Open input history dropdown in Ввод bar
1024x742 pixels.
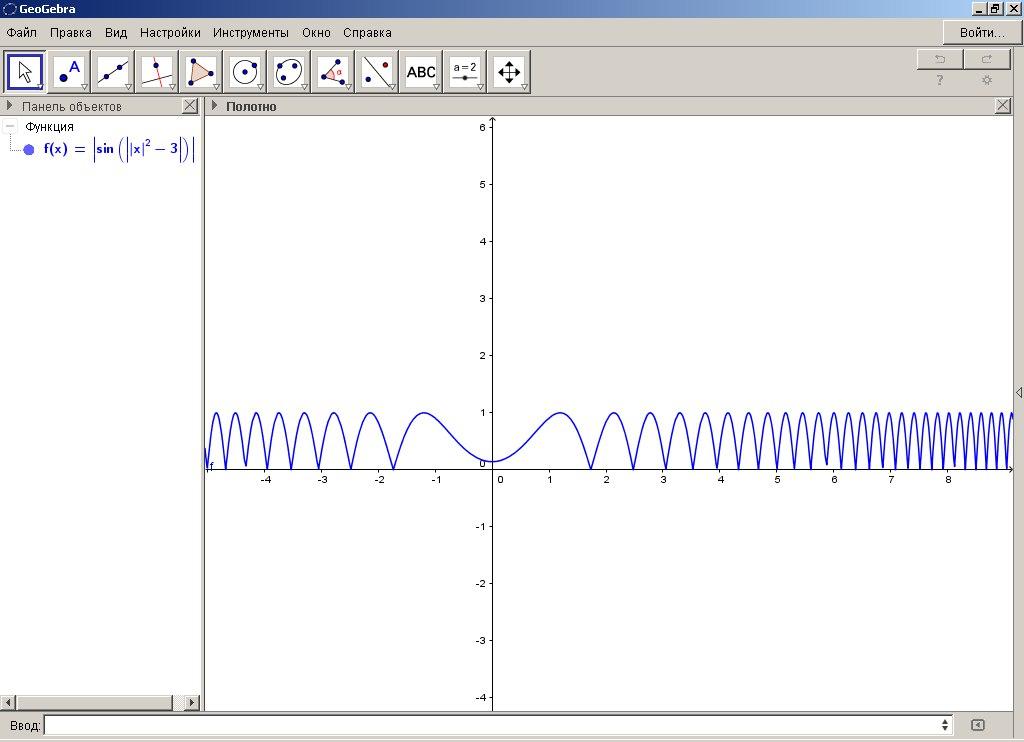944,725
